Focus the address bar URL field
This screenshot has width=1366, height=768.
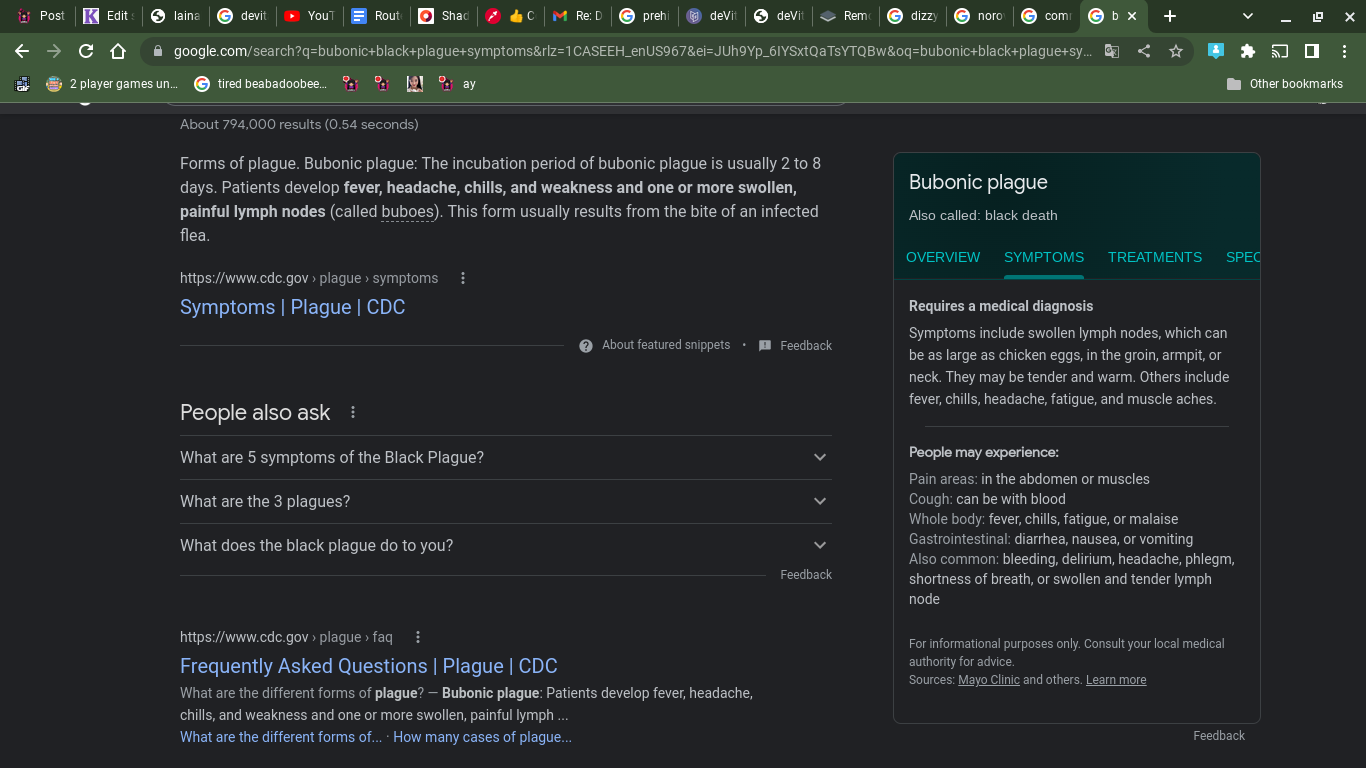[x=633, y=51]
